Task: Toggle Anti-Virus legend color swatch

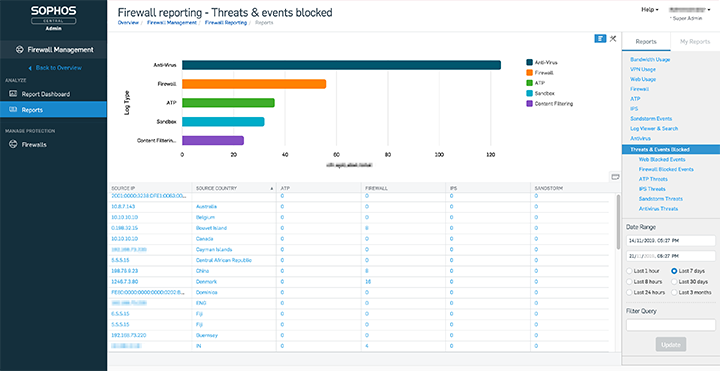Action: (x=529, y=62)
